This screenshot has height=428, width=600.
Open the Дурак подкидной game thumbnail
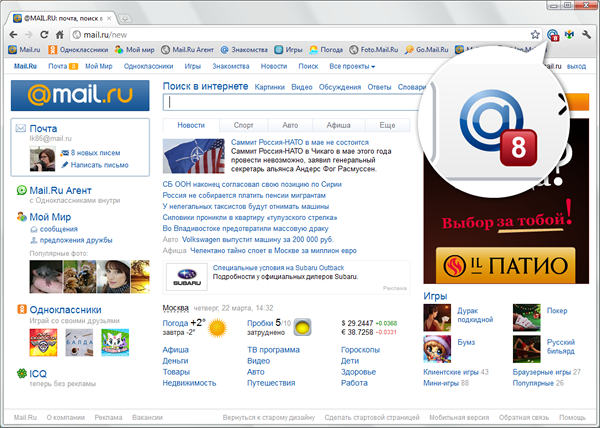[437, 317]
